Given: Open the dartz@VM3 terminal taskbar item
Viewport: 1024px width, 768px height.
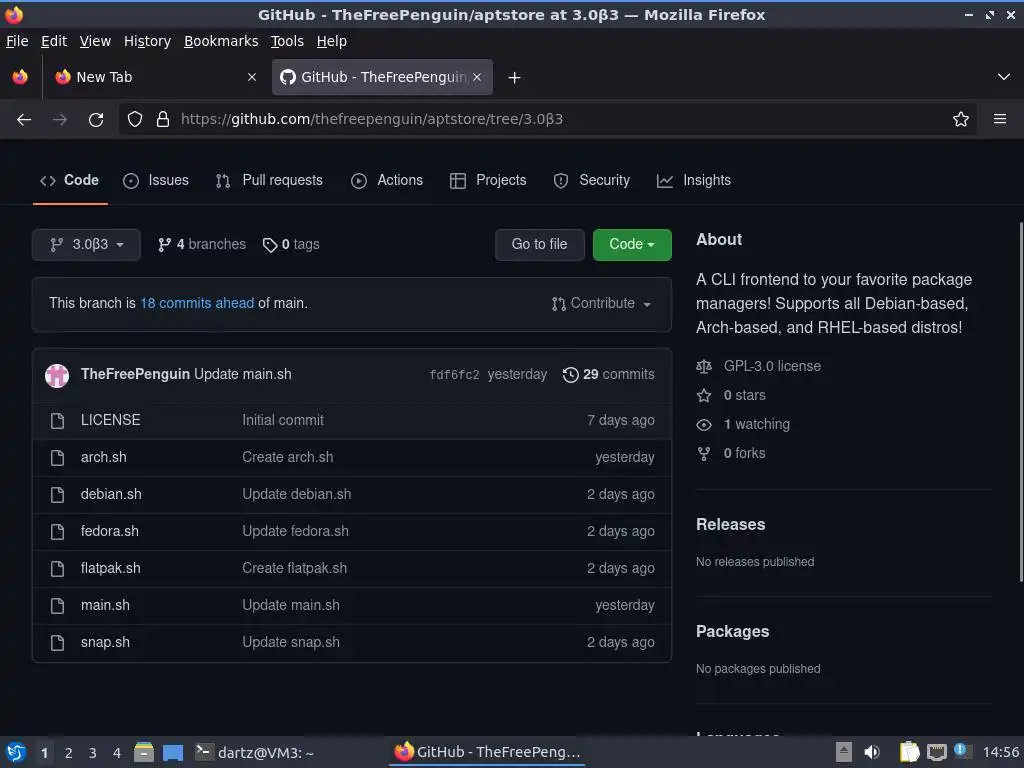Looking at the screenshot, I should point(255,752).
